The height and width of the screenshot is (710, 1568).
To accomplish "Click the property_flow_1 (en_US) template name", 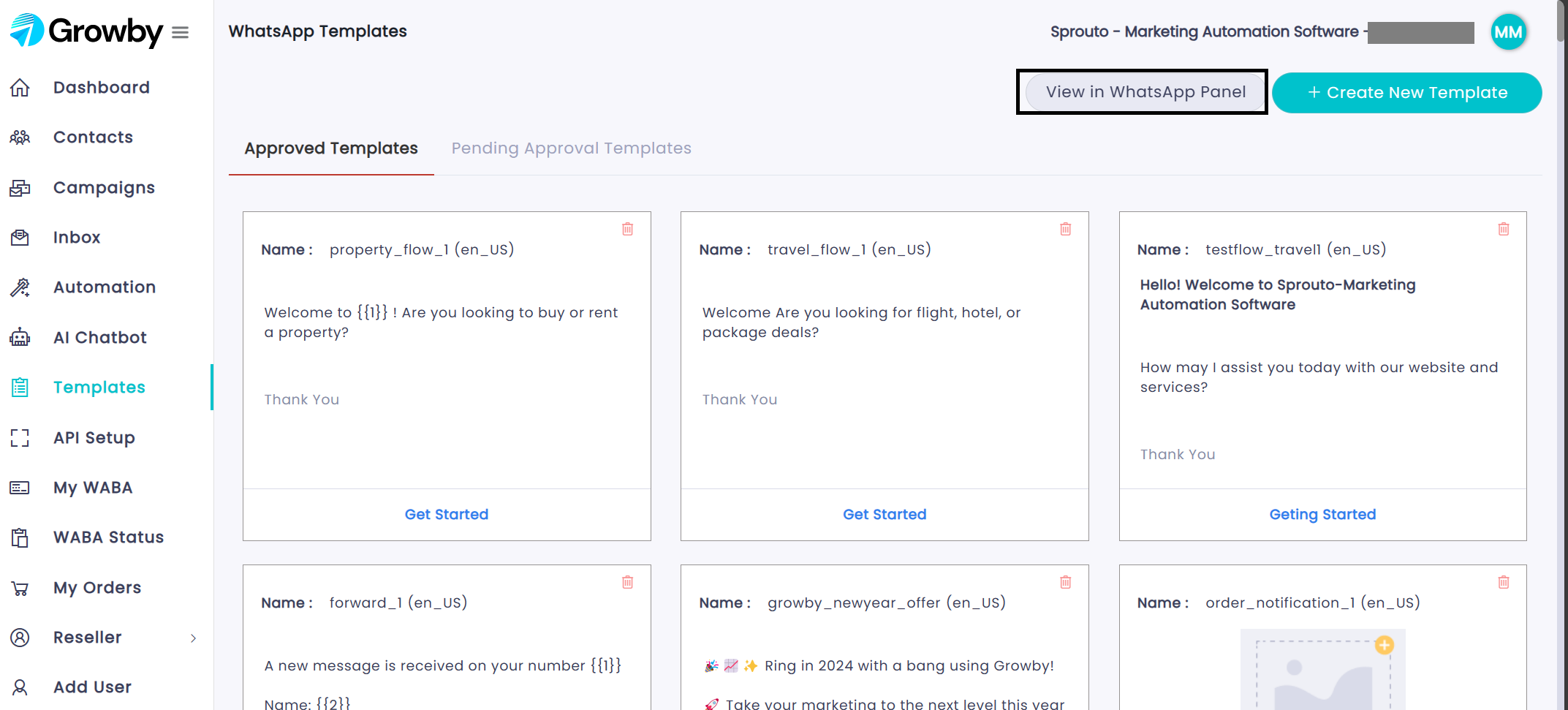I will (422, 250).
